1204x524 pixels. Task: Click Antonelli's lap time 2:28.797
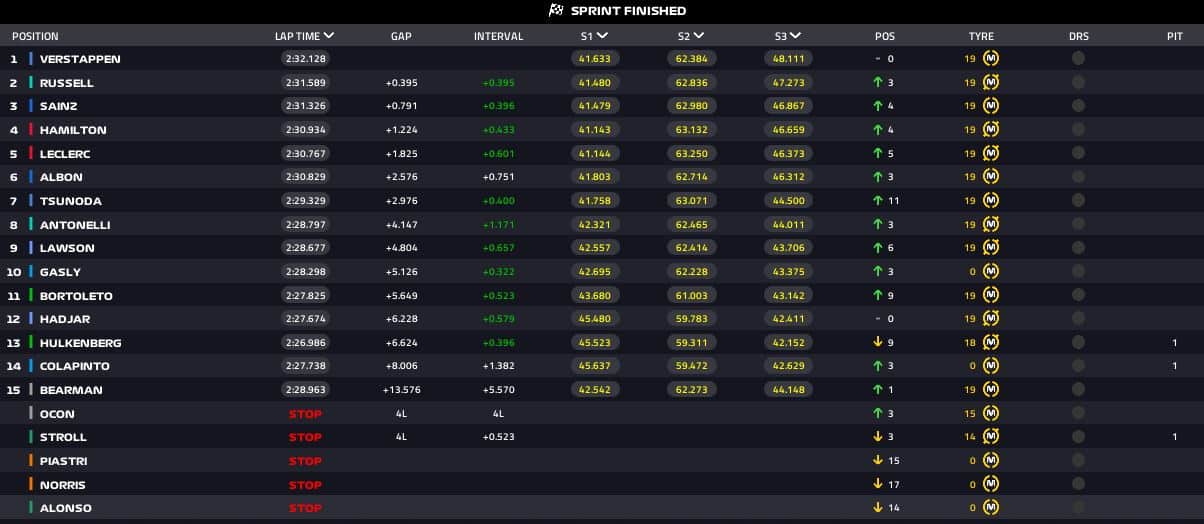305,225
